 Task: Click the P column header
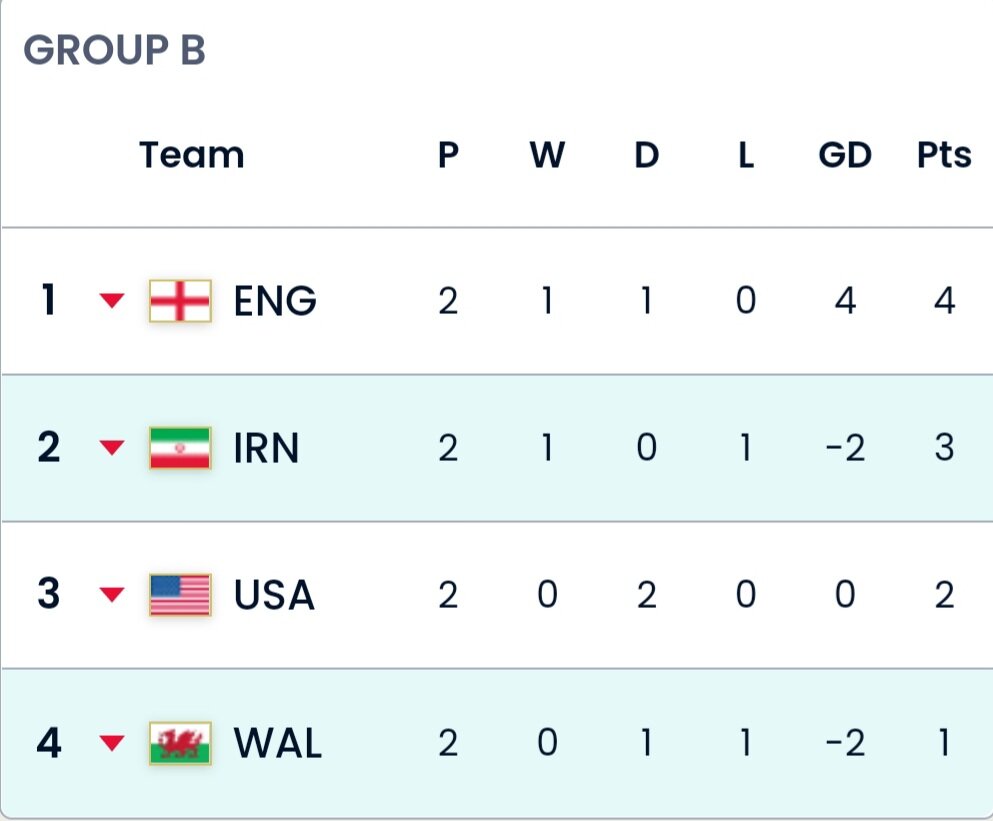(448, 156)
